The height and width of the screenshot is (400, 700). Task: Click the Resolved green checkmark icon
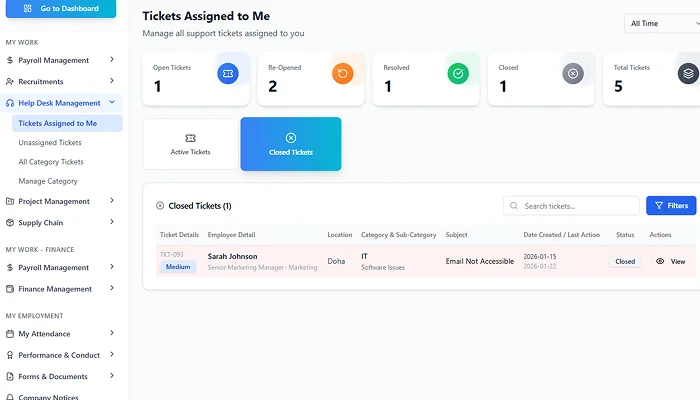458,73
